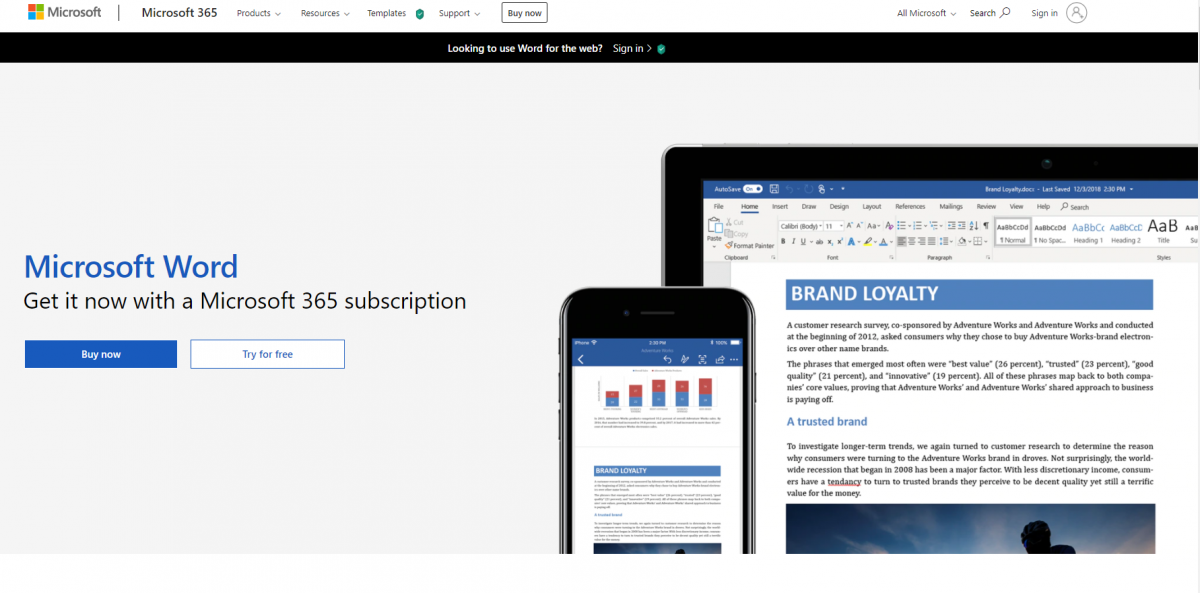This screenshot has height=593, width=1200.
Task: Click the bullet list icon in ribbon
Action: 902,226
